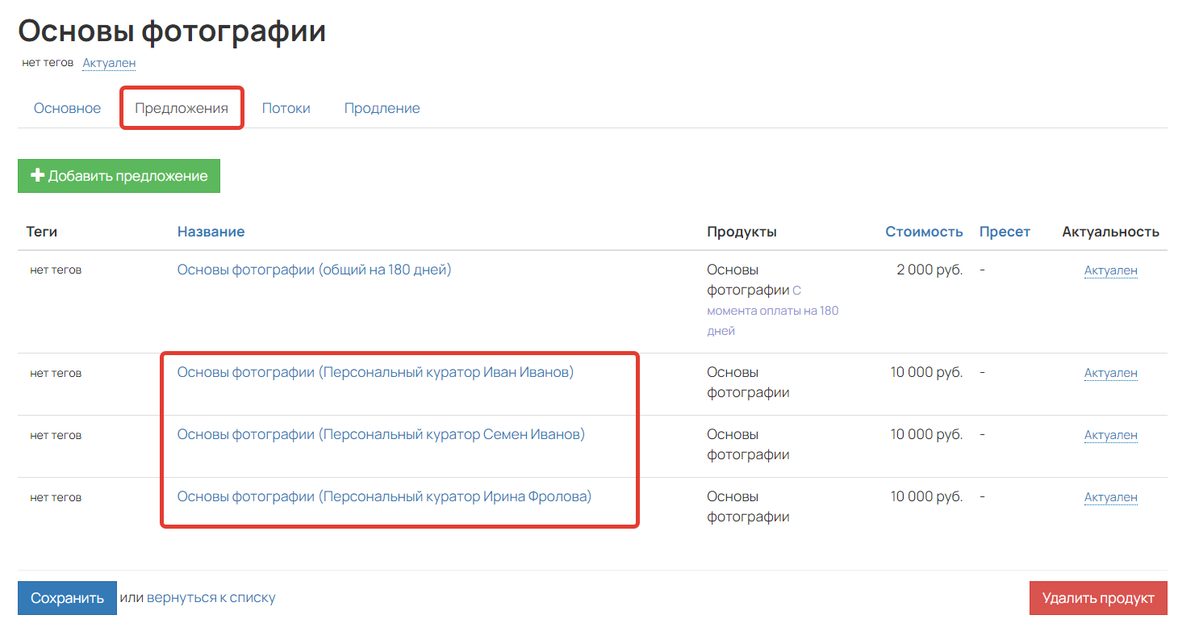Click the нет тегов label under the page title
The height and width of the screenshot is (636, 1199).
47,63
